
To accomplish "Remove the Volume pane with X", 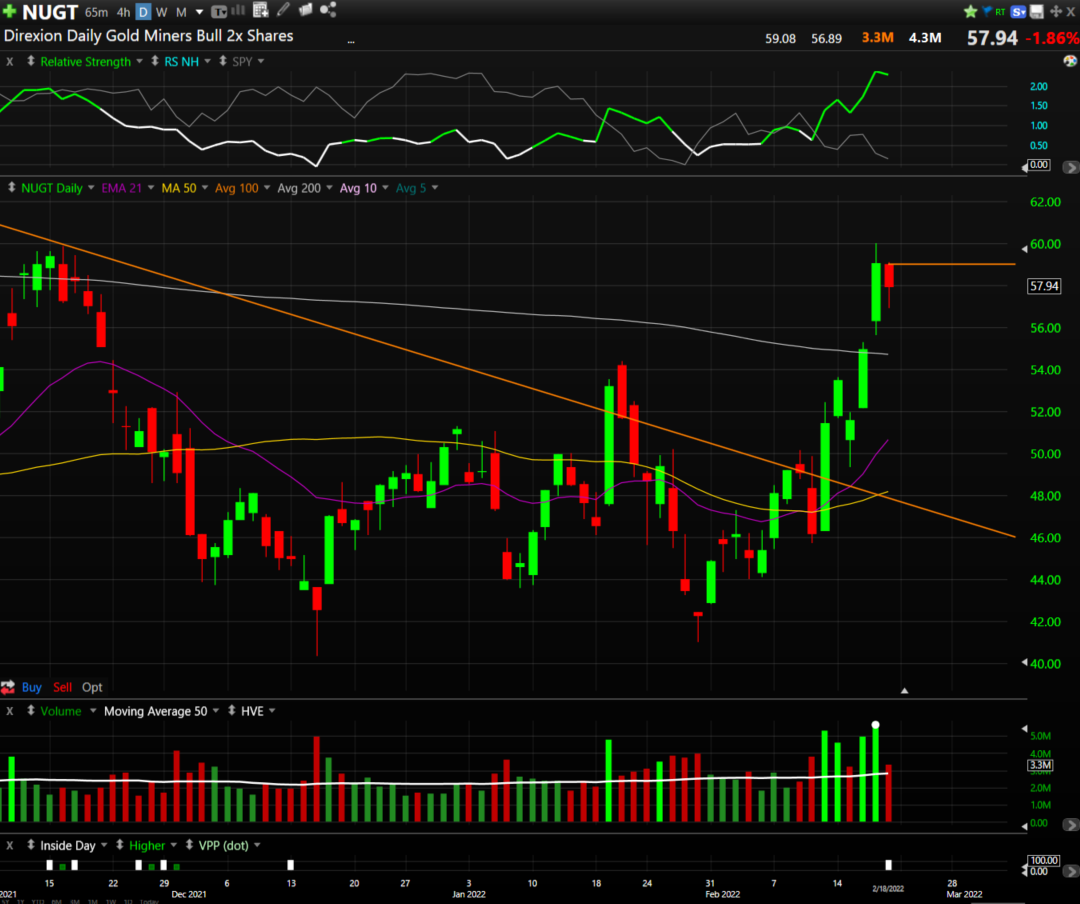I will point(10,711).
